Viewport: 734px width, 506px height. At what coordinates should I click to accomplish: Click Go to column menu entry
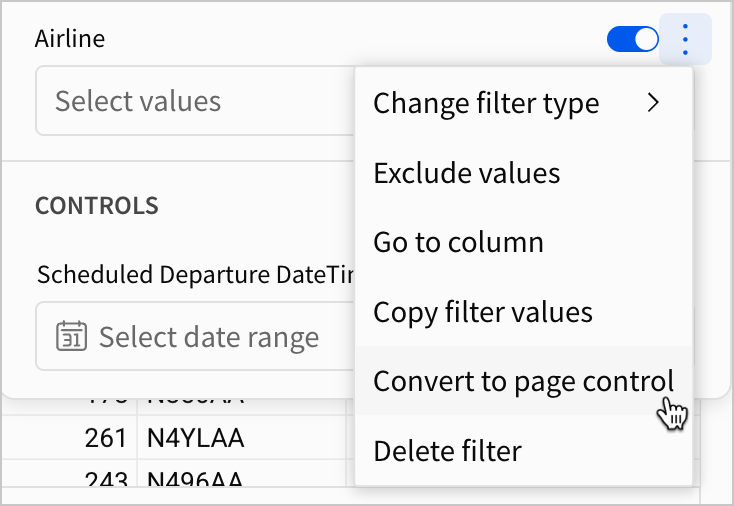458,242
